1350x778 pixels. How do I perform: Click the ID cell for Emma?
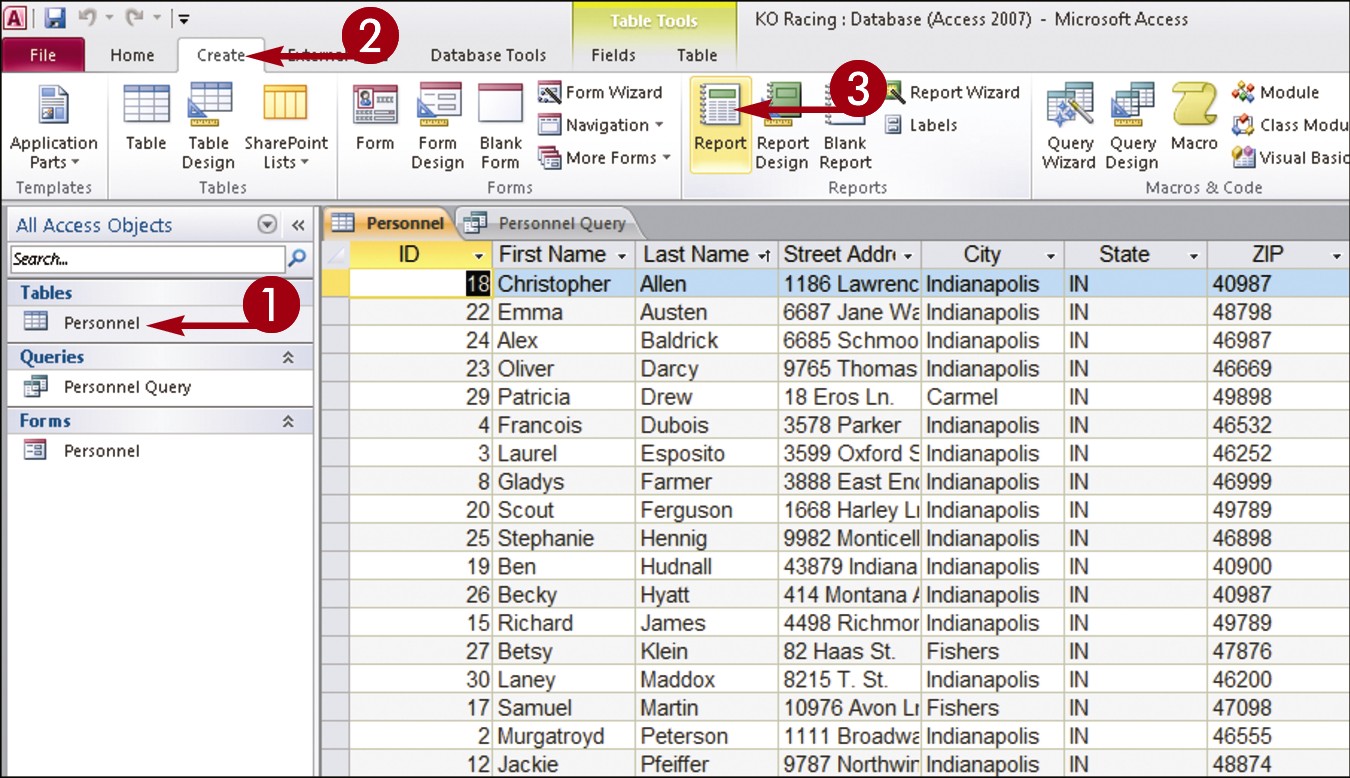421,312
